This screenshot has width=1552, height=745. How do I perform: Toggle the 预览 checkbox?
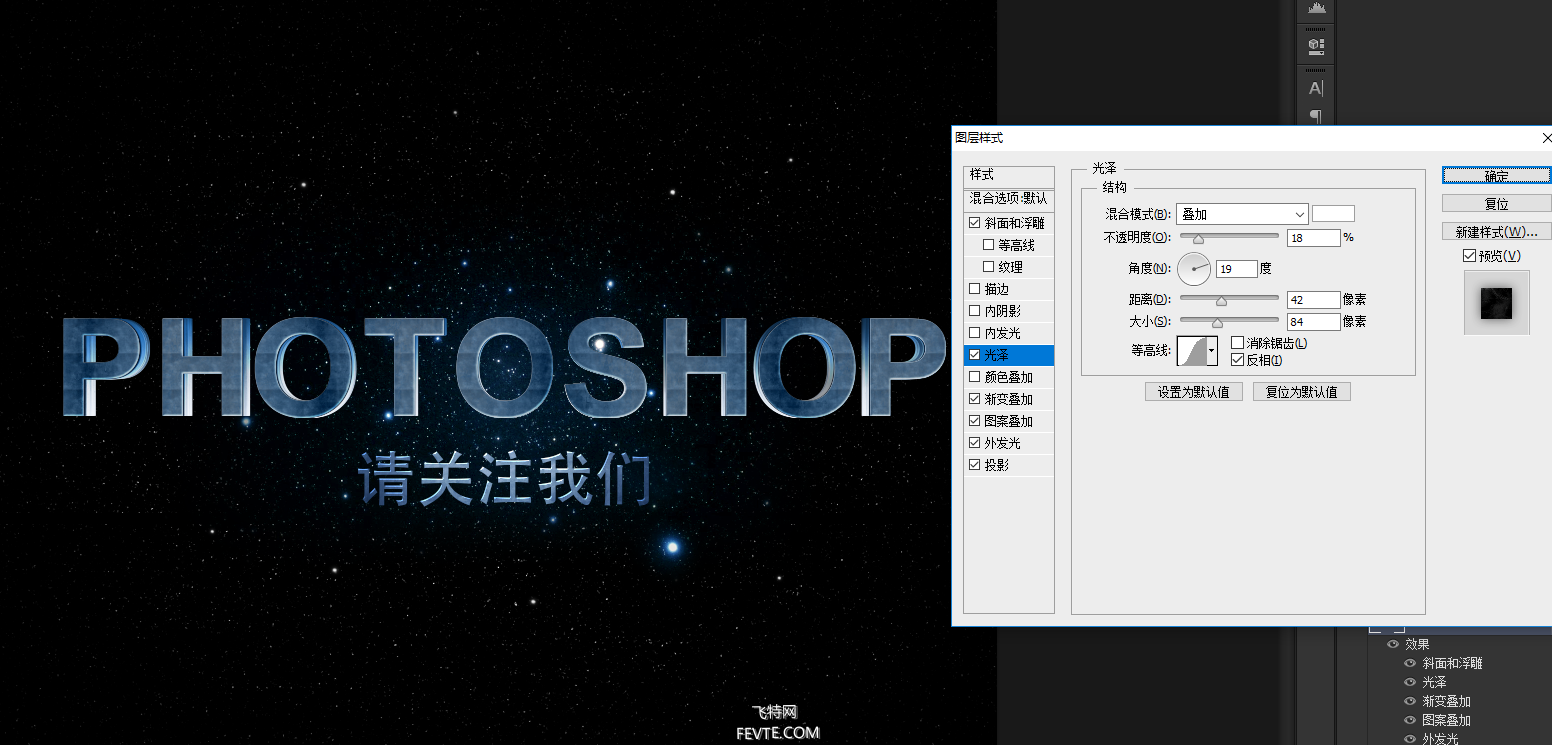click(1469, 256)
